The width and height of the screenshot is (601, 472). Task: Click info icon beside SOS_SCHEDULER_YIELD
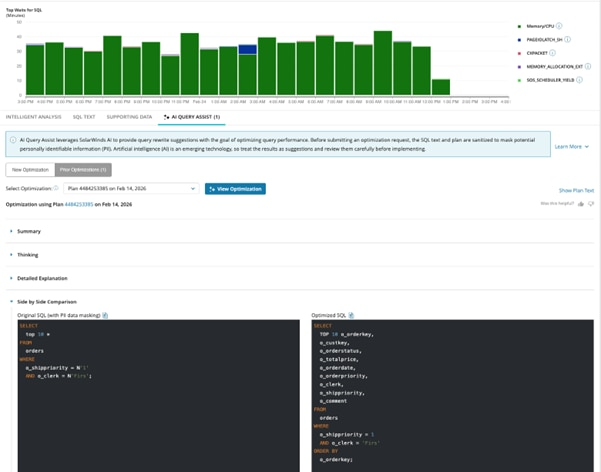[579, 79]
